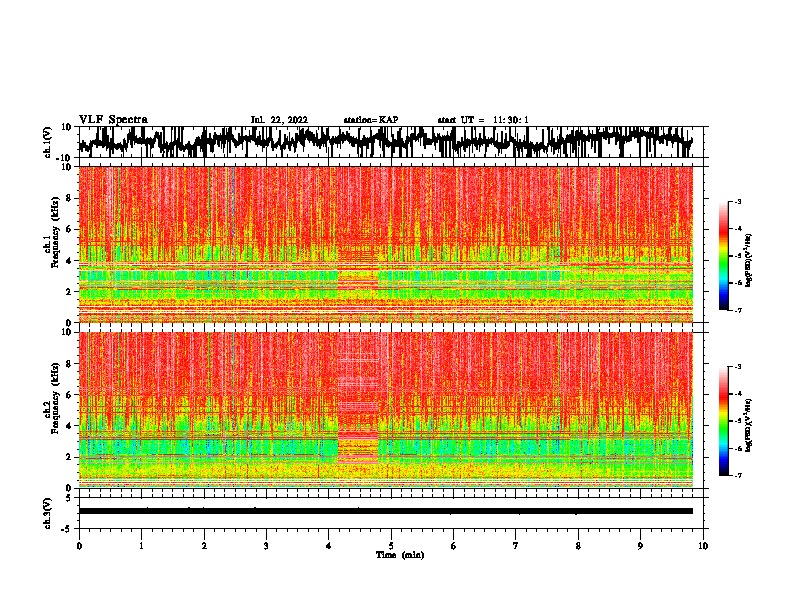Click the ch.1 voltage waveform trace
The width and height of the screenshot is (792, 612).
[385, 142]
